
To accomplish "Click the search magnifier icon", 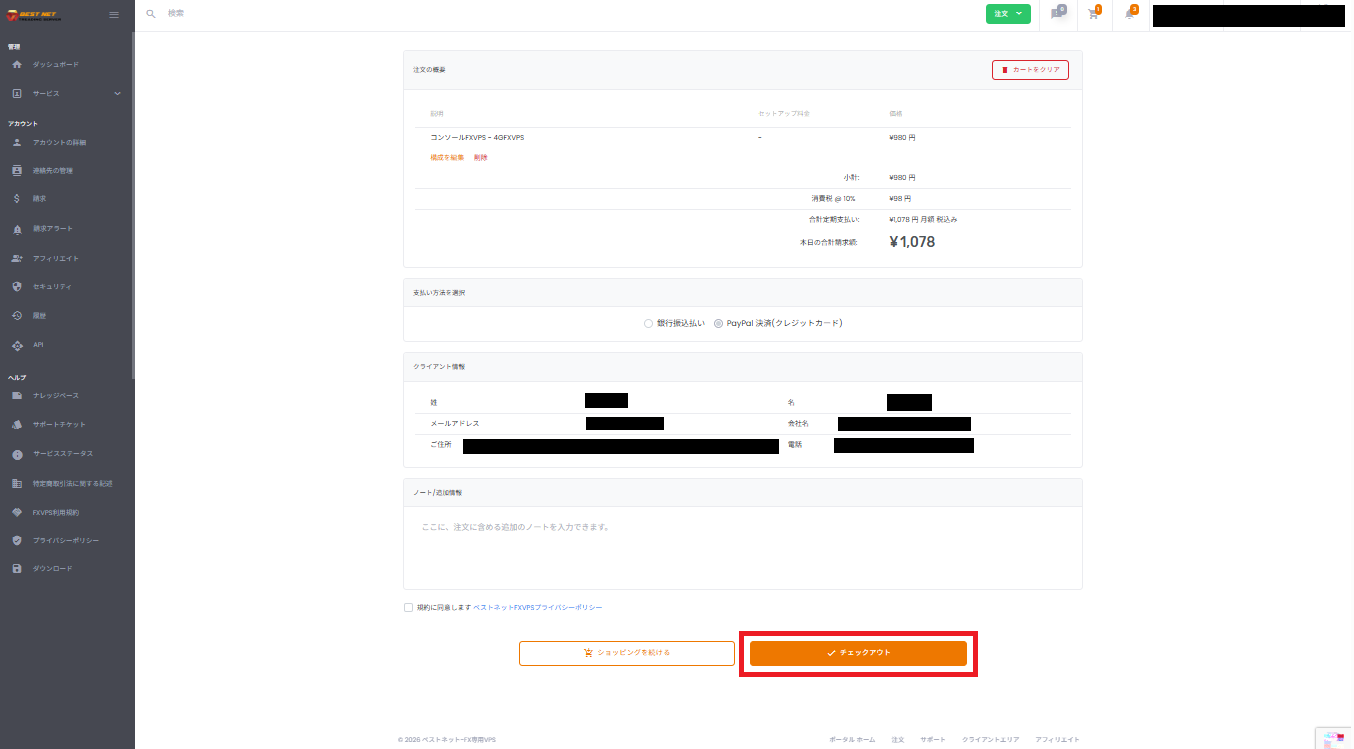I will [151, 14].
